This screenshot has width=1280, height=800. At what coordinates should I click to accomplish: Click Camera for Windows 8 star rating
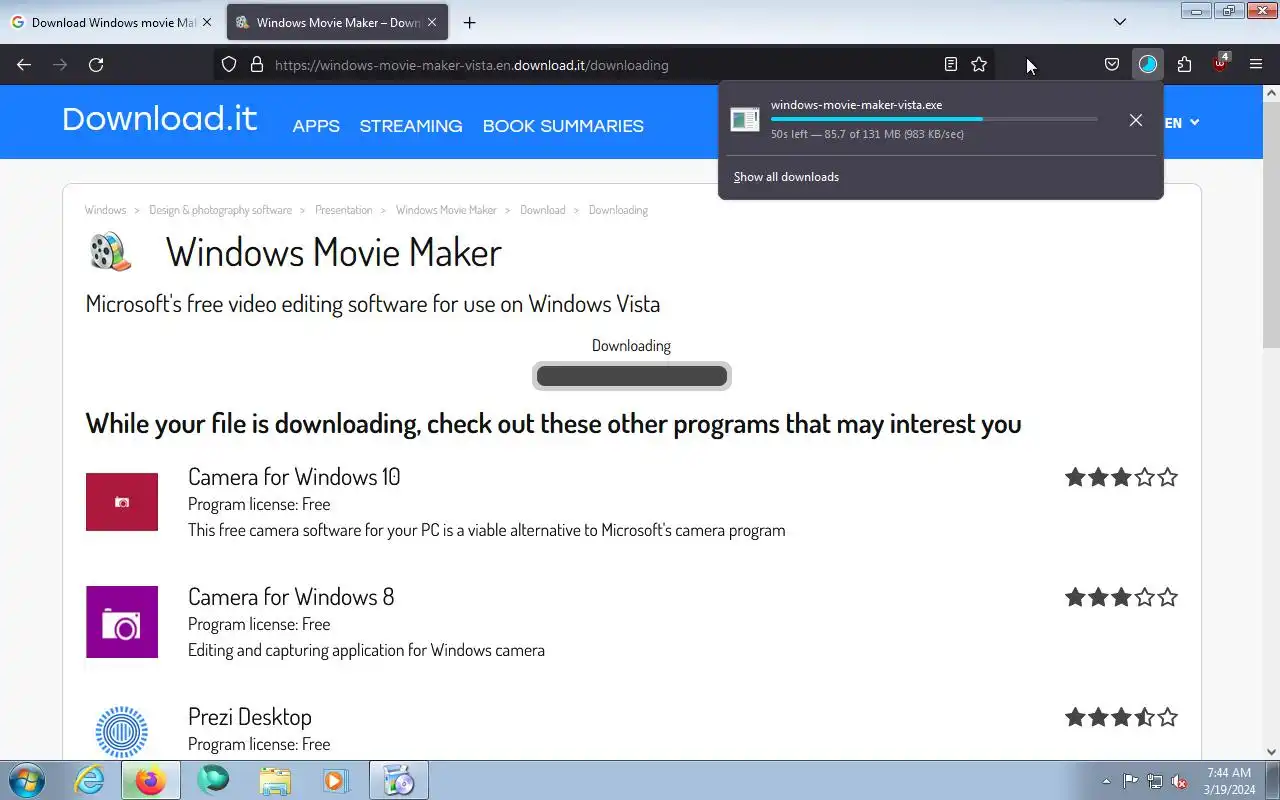click(x=1121, y=597)
